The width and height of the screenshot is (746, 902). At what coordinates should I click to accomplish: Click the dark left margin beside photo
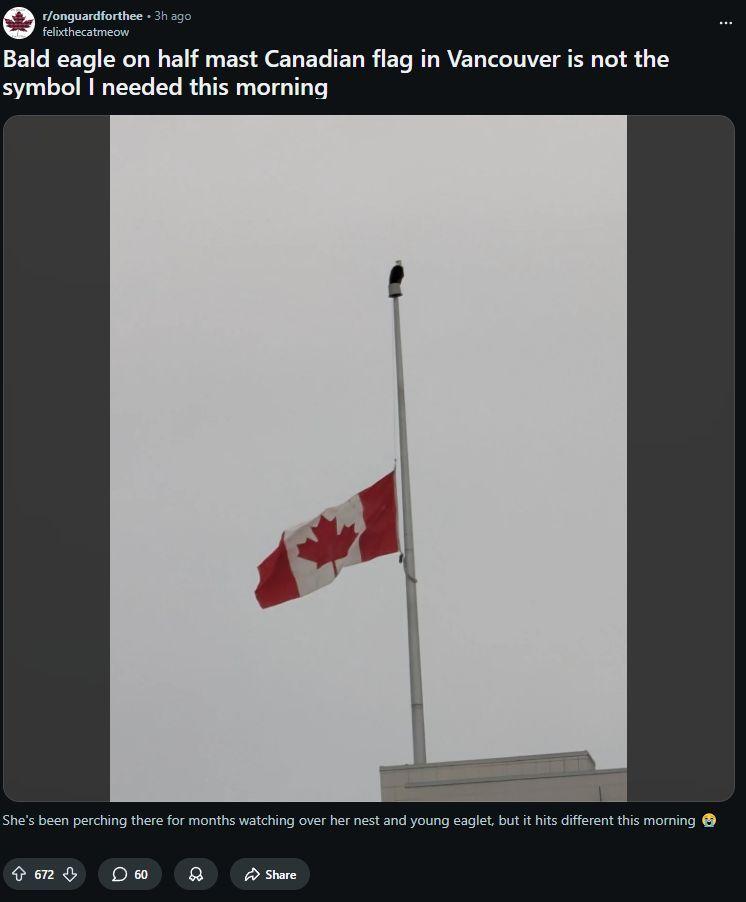56,458
